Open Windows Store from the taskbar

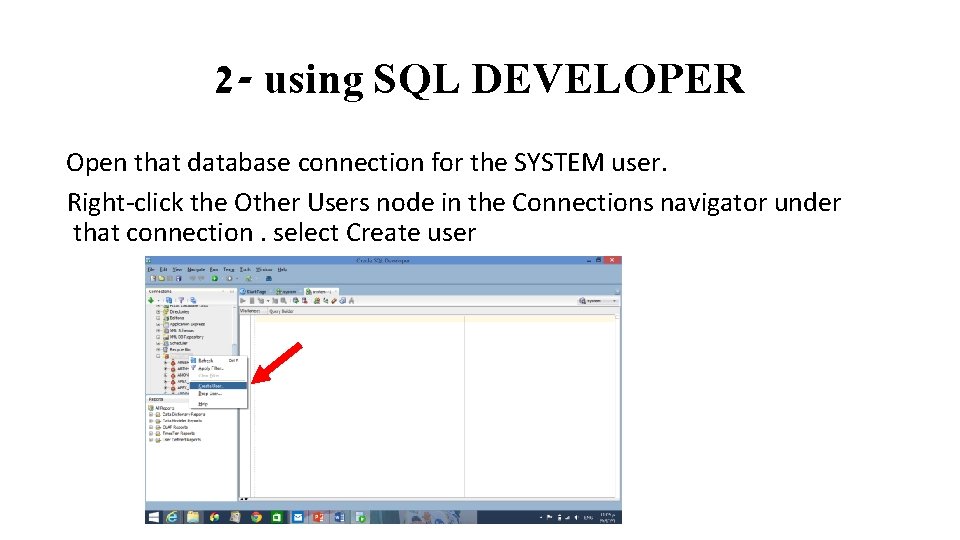coord(277,517)
